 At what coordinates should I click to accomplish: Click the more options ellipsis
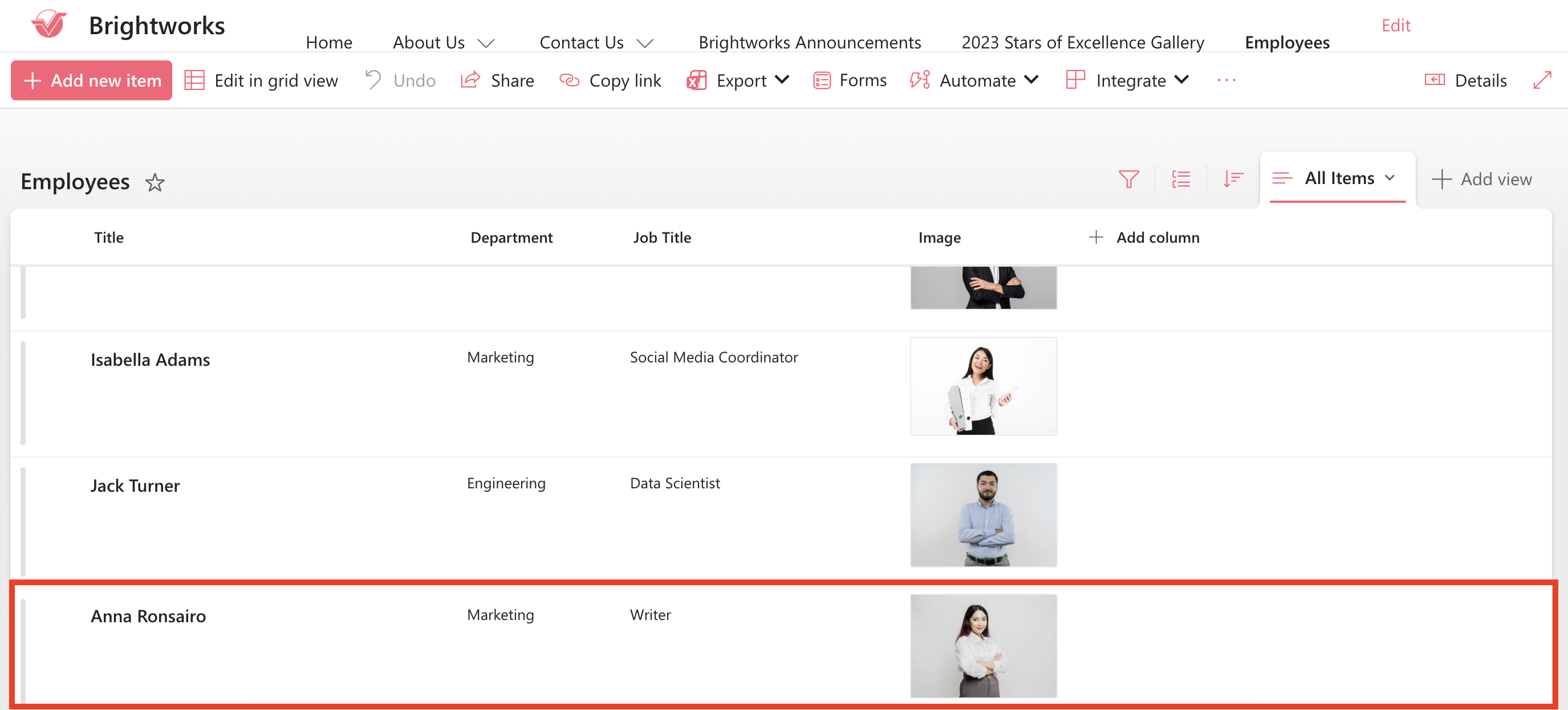click(x=1226, y=80)
